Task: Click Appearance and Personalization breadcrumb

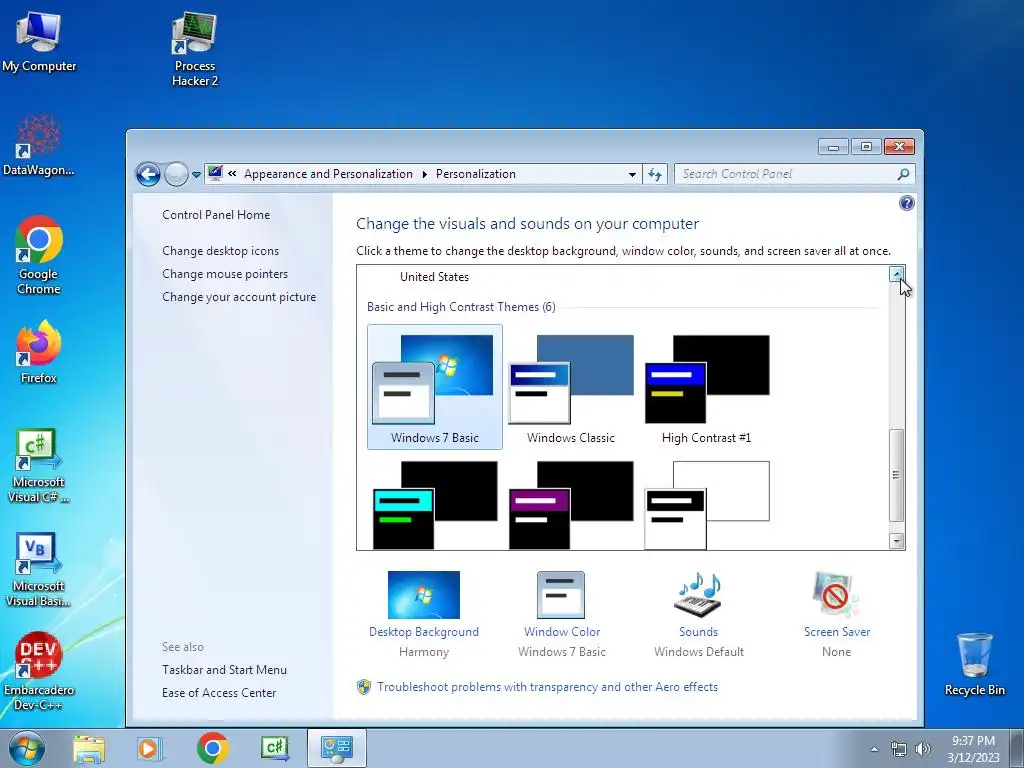Action: point(328,174)
